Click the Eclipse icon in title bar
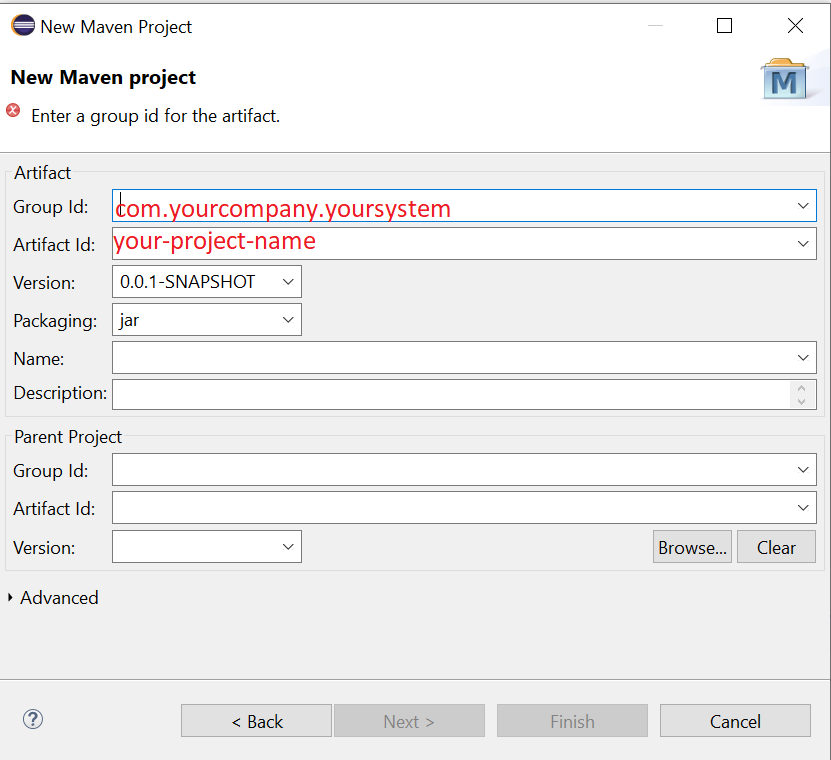The height and width of the screenshot is (760, 831). (x=23, y=25)
